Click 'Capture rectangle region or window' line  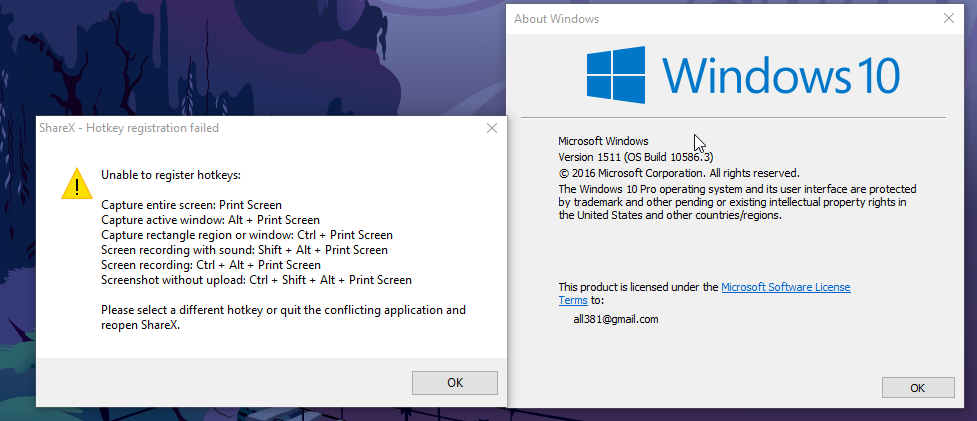[247, 235]
